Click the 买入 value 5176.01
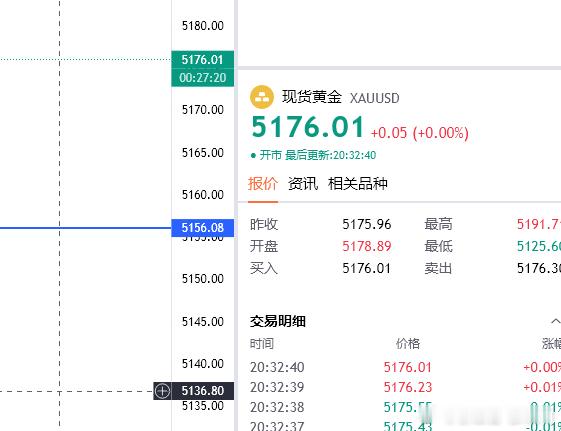This screenshot has width=561, height=431. tap(366, 268)
